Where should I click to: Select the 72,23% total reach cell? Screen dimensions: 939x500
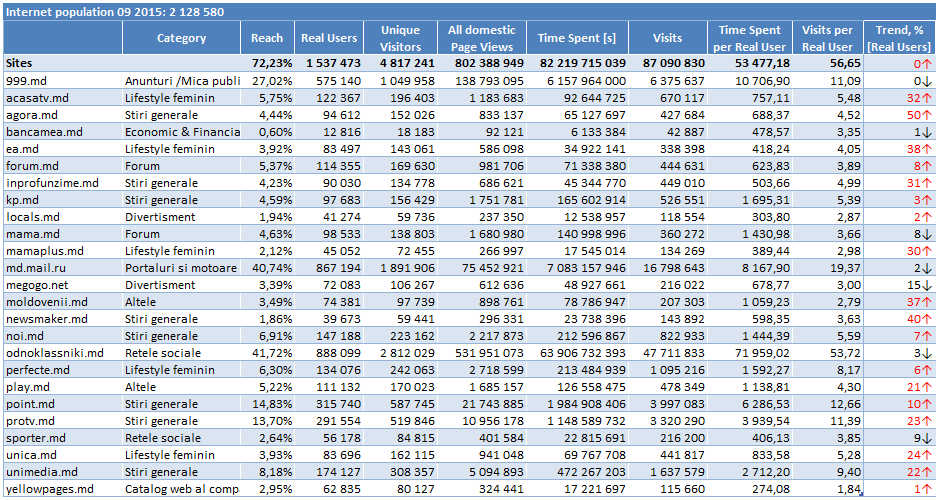[267, 63]
